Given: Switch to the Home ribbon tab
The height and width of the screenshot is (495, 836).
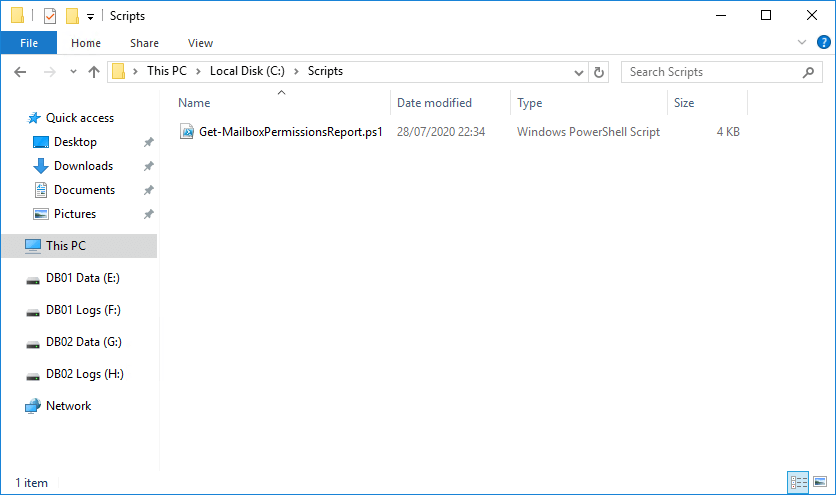Looking at the screenshot, I should pyautogui.click(x=86, y=43).
